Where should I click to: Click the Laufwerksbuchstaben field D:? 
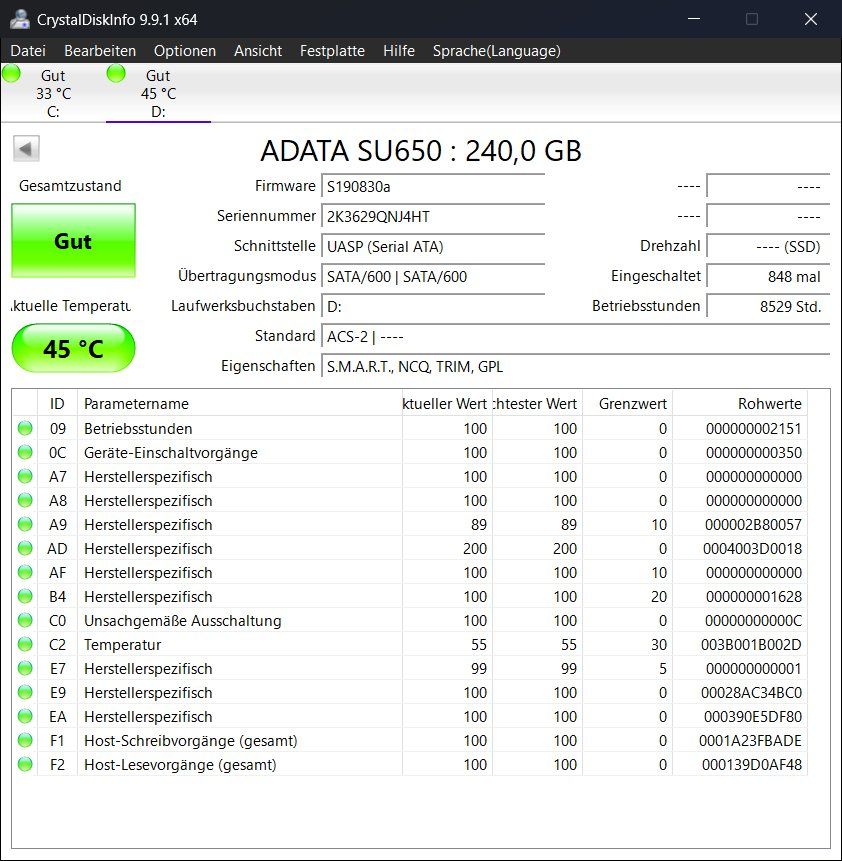click(x=433, y=306)
